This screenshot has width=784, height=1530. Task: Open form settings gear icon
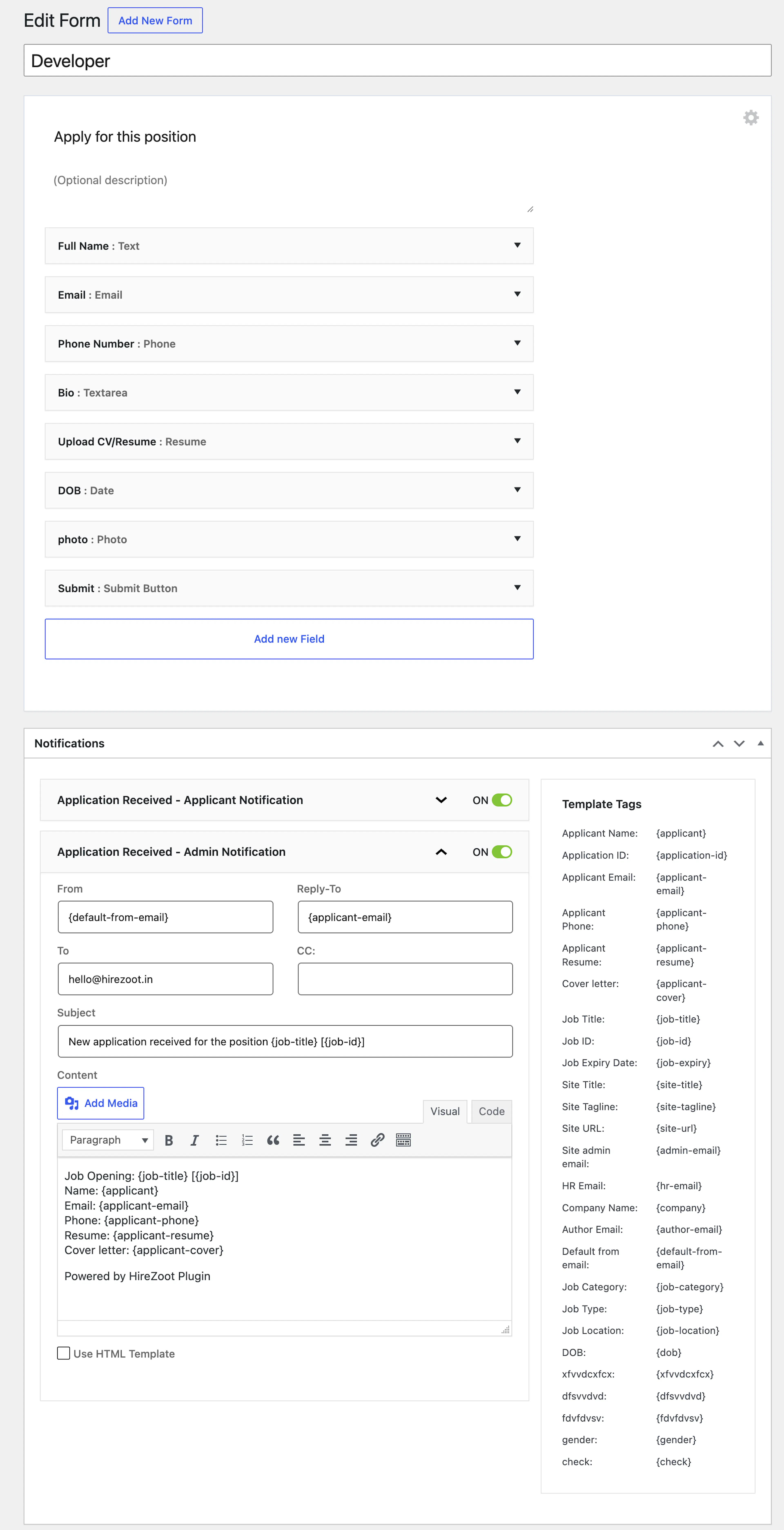coord(751,118)
